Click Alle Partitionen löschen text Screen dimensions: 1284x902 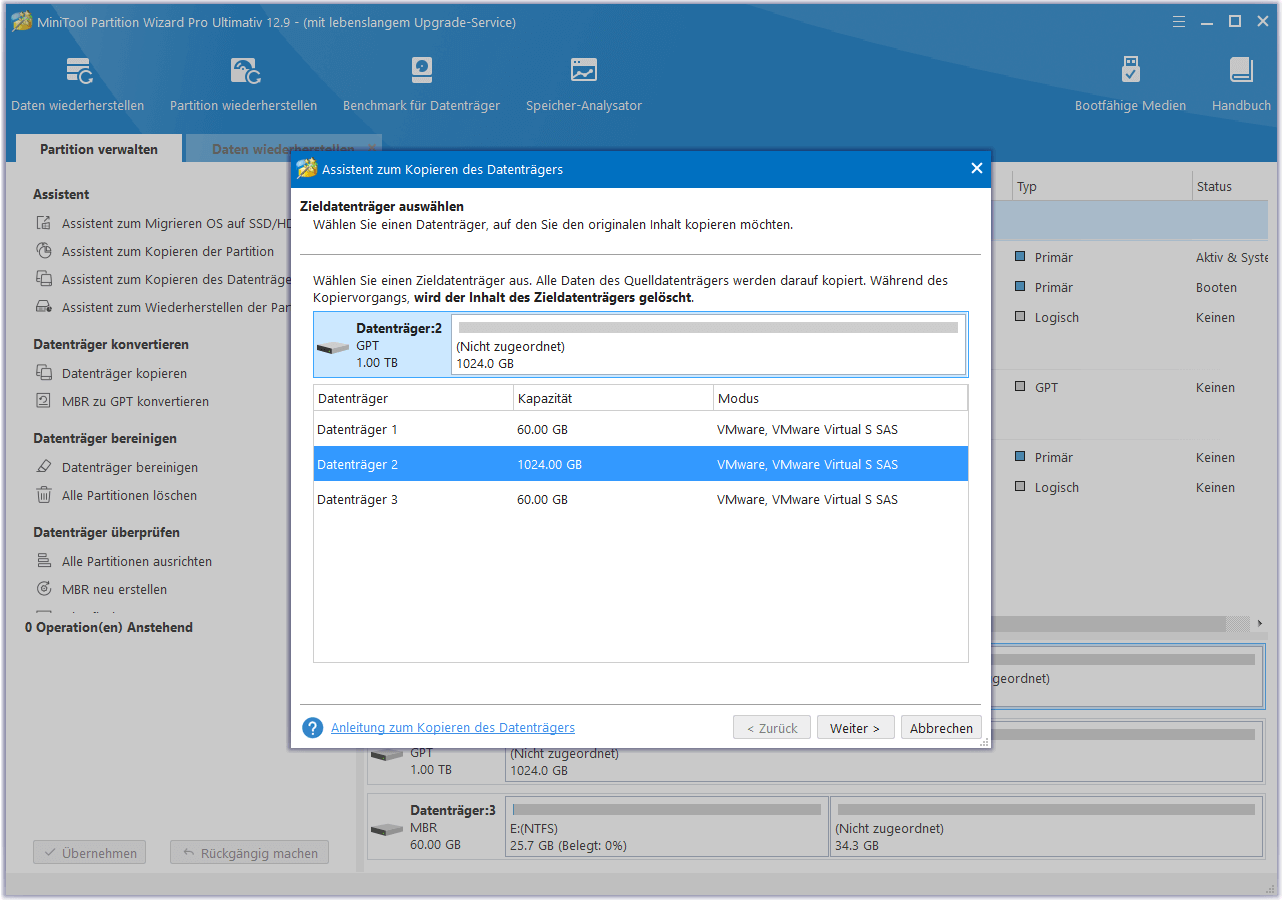coord(129,495)
